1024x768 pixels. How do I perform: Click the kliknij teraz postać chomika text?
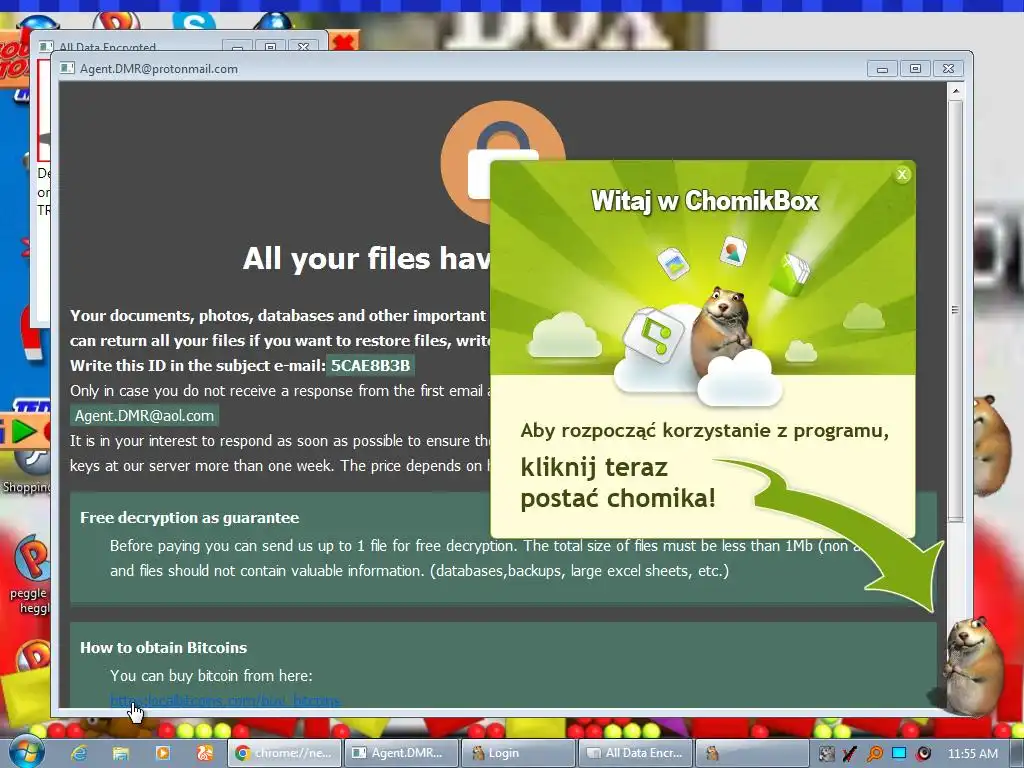click(618, 483)
